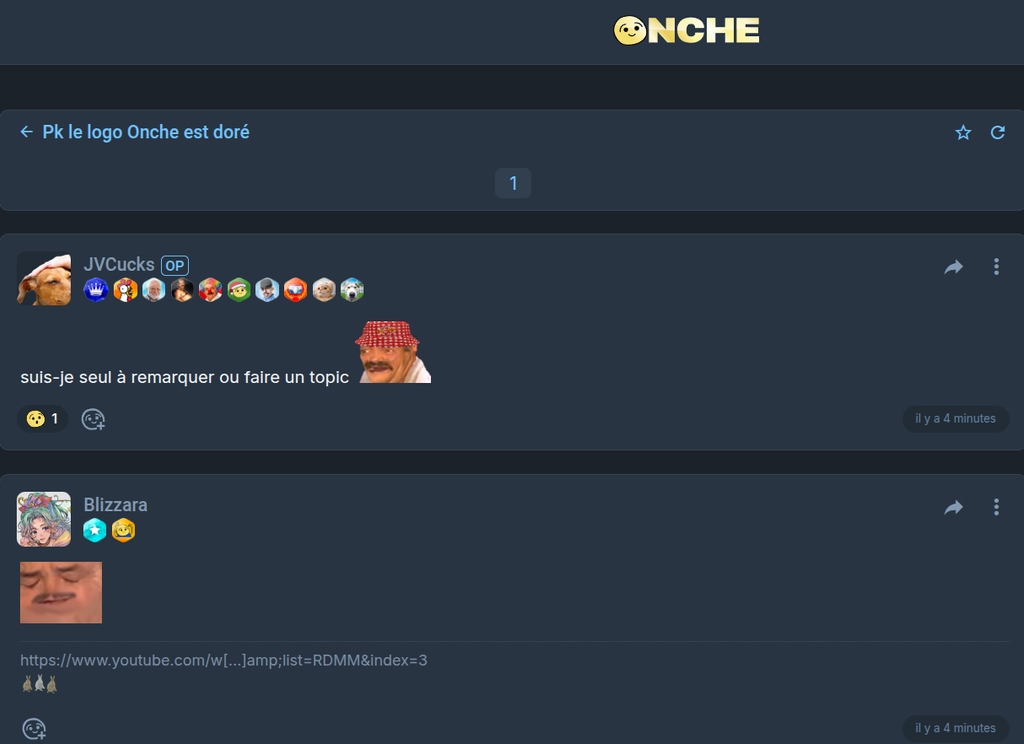
Task: Share JVCucks's post with arrow icon
Action: point(953,267)
